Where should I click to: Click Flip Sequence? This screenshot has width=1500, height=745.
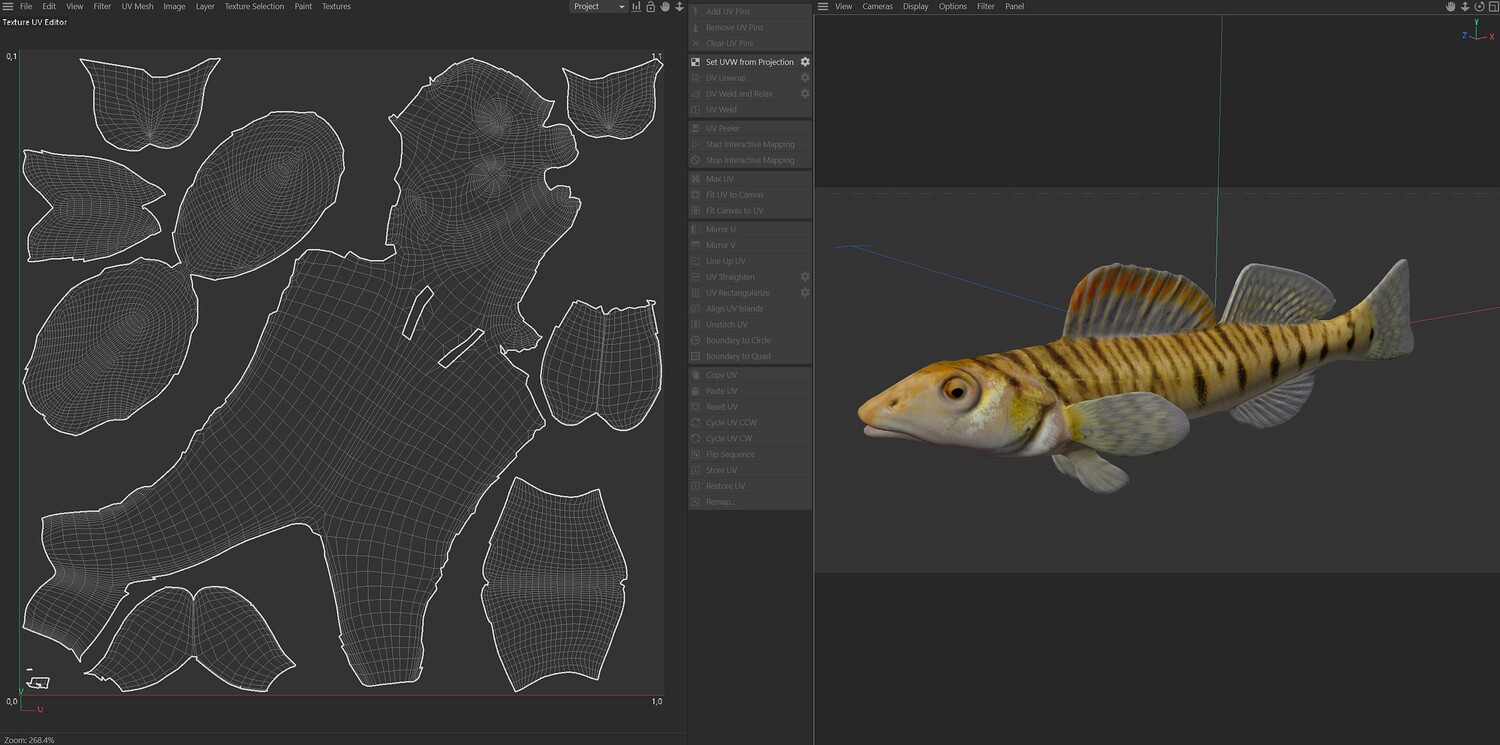pos(750,455)
